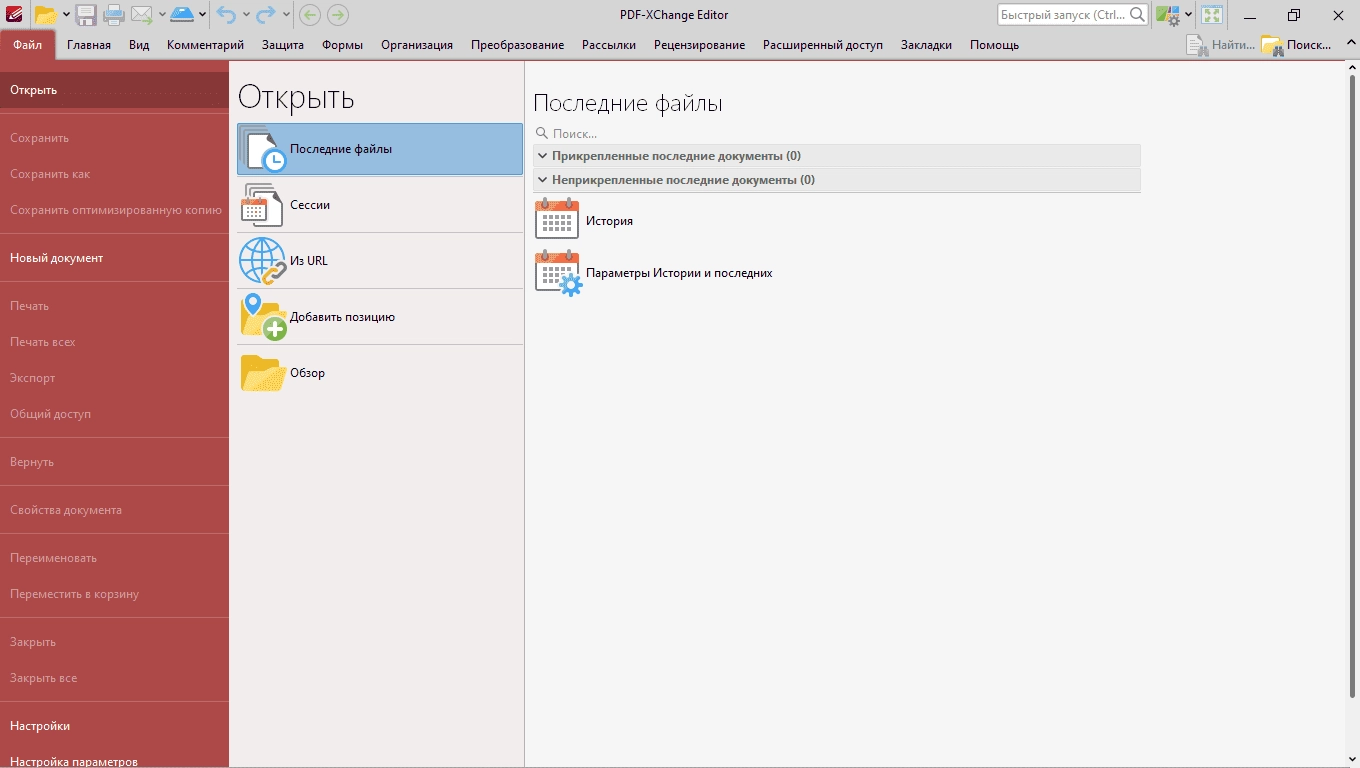This screenshot has height=768, width=1360.
Task: Click the Обзор yellow folder icon
Action: pos(263,373)
